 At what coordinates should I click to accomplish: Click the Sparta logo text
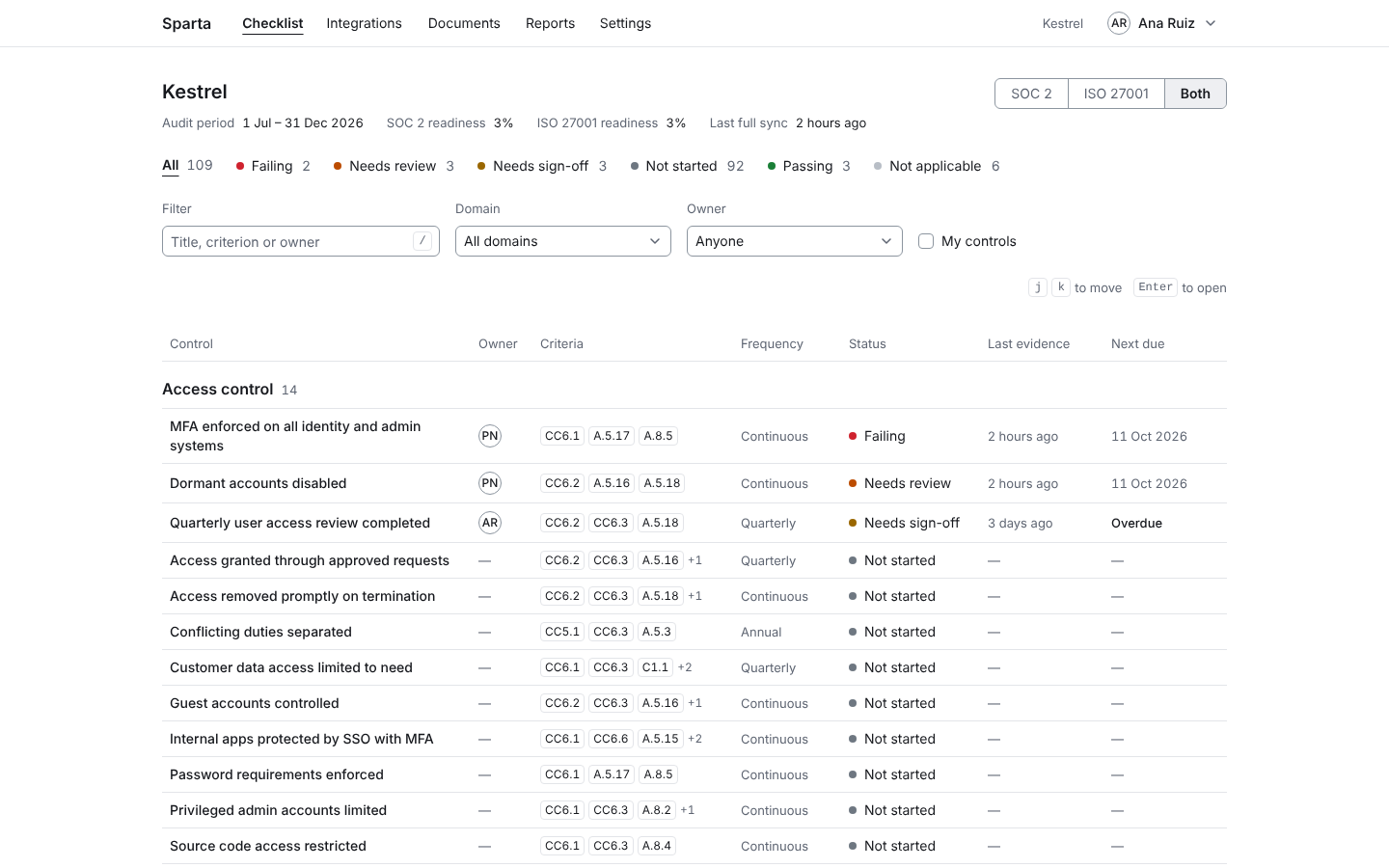[186, 23]
